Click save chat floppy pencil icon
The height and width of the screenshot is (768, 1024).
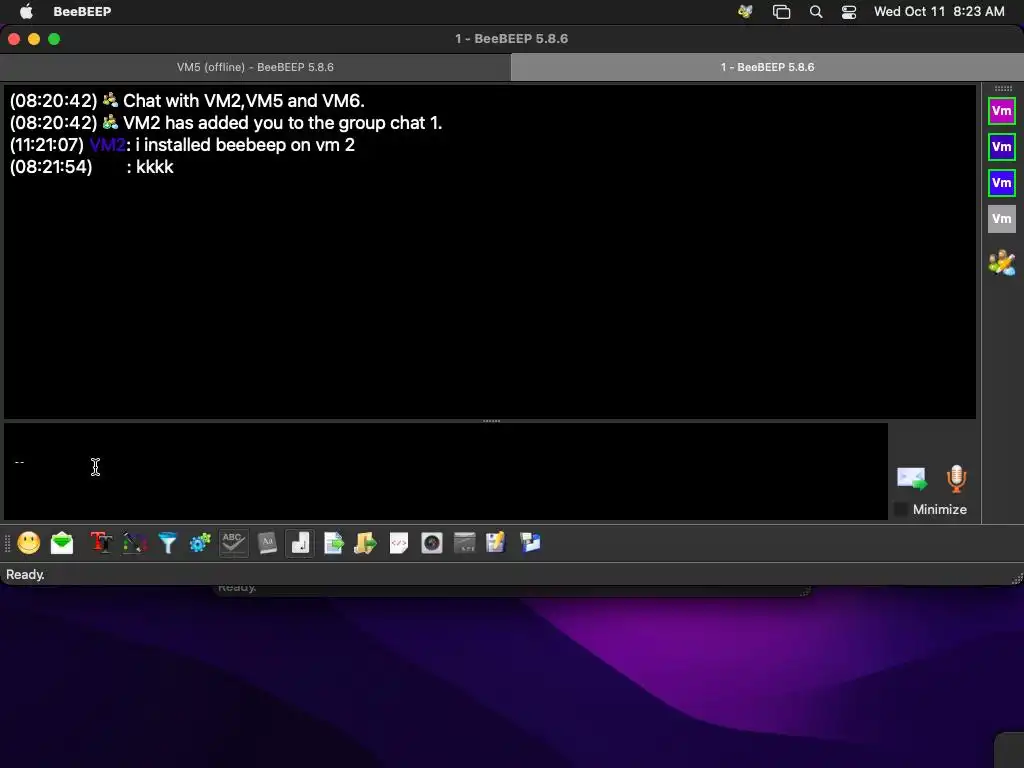(x=496, y=543)
